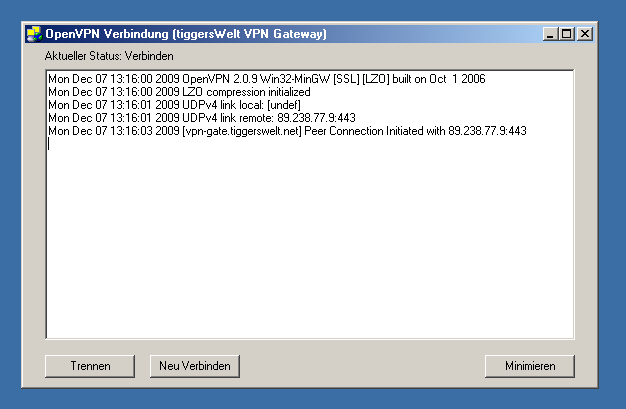Screen dimensions: 626x409
Task: Click the window title 'OpenVPN Verbindung (tiggersWelt VPN Gateway)'
Action: 186,34
